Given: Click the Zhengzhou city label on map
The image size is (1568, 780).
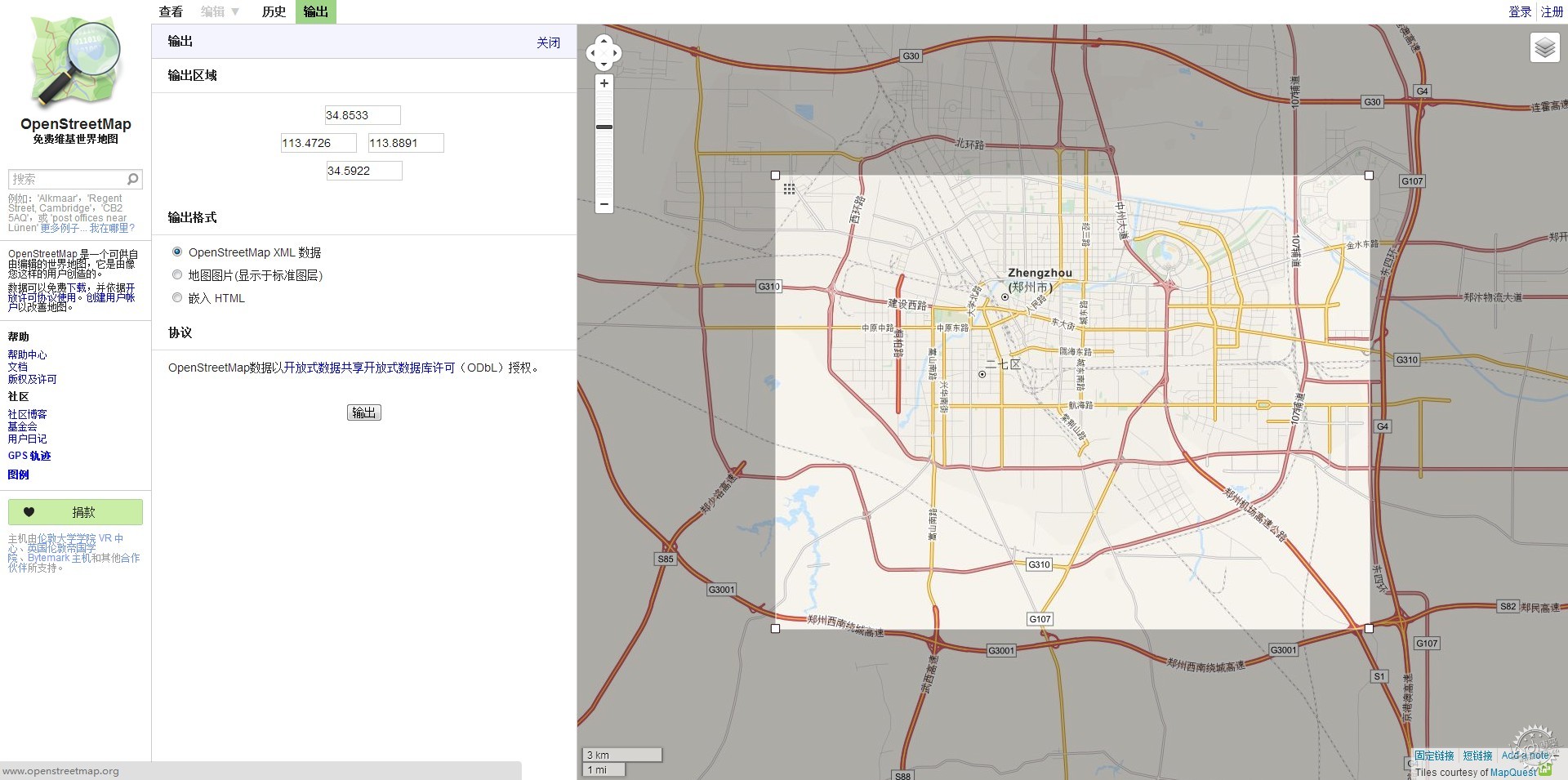Looking at the screenshot, I should [x=1040, y=273].
